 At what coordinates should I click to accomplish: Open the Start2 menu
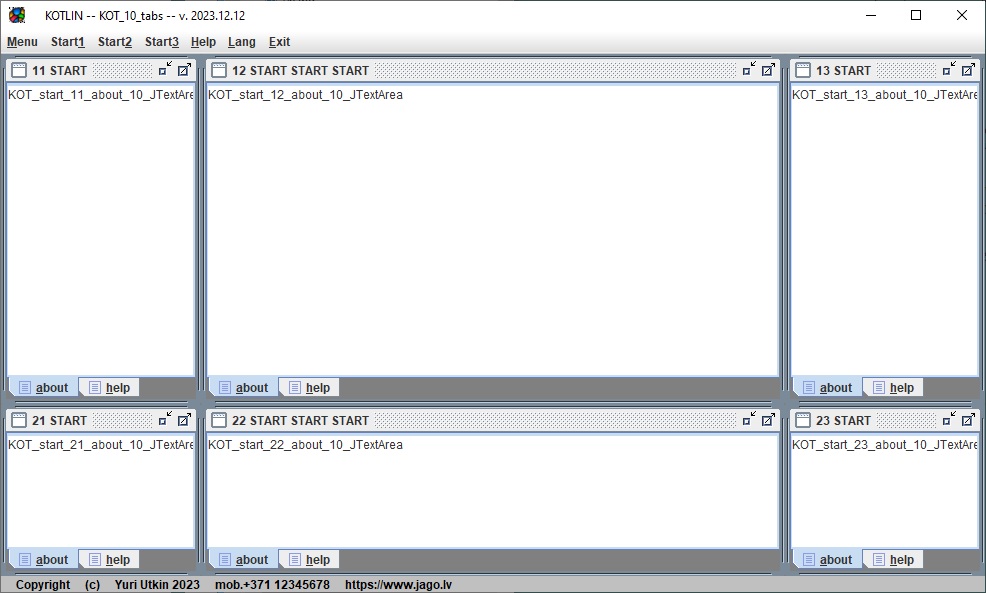[x=114, y=42]
